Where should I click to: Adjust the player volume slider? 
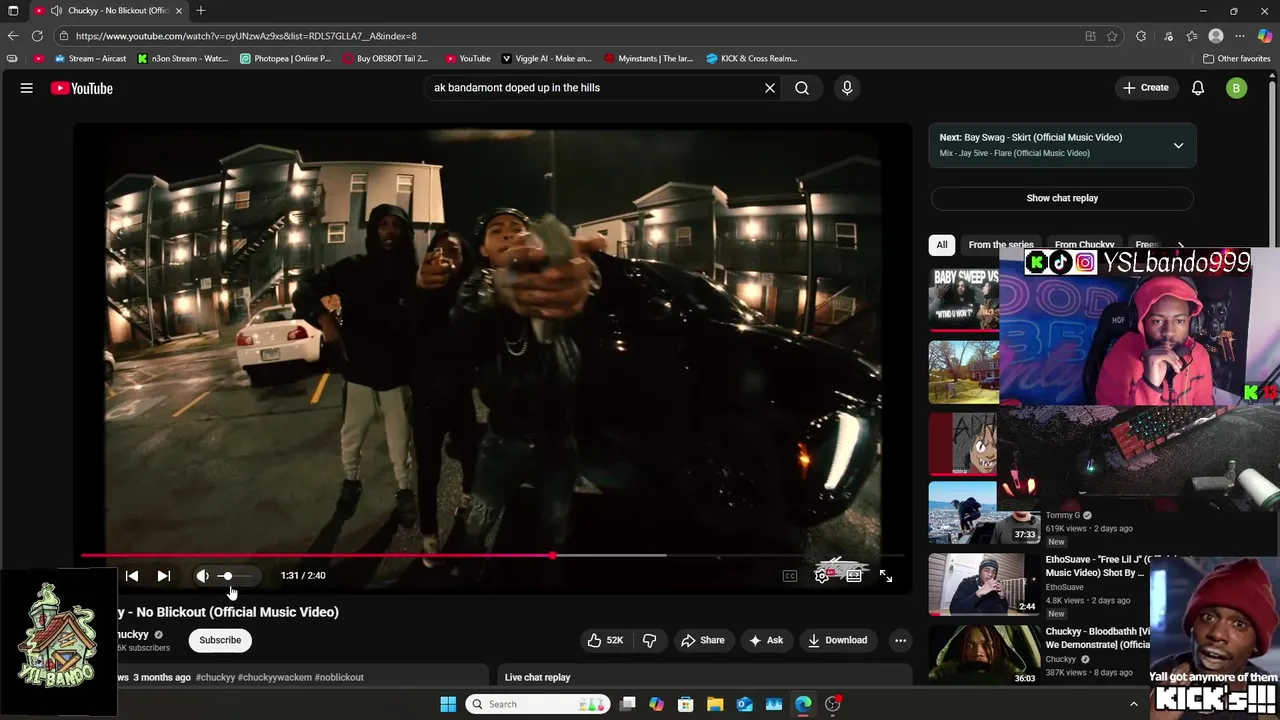coord(235,576)
